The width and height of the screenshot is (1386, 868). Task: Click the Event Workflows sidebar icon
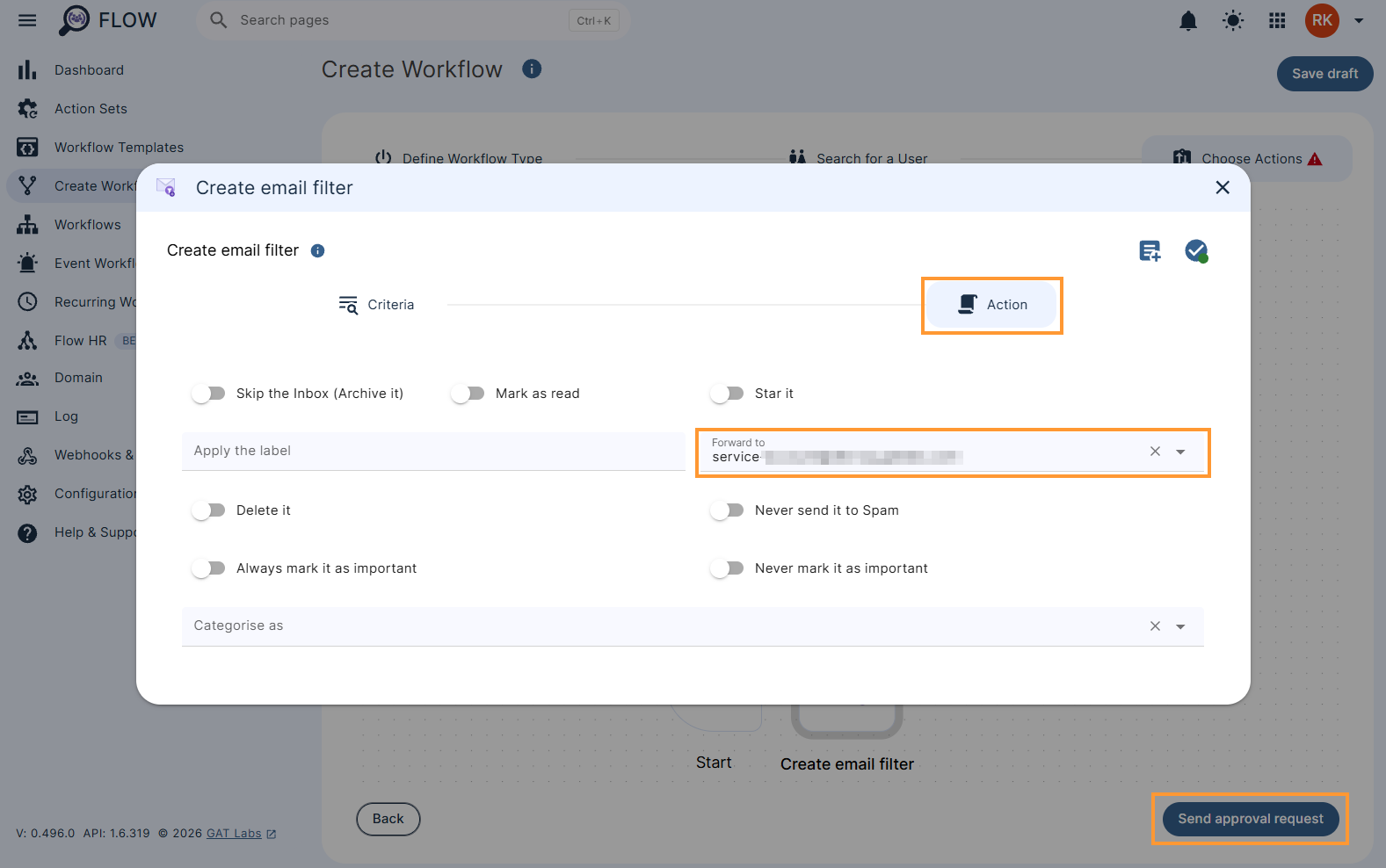27,264
